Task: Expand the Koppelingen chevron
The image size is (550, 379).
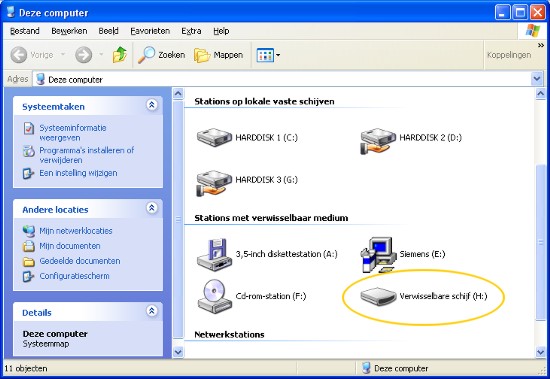Action: (541, 45)
